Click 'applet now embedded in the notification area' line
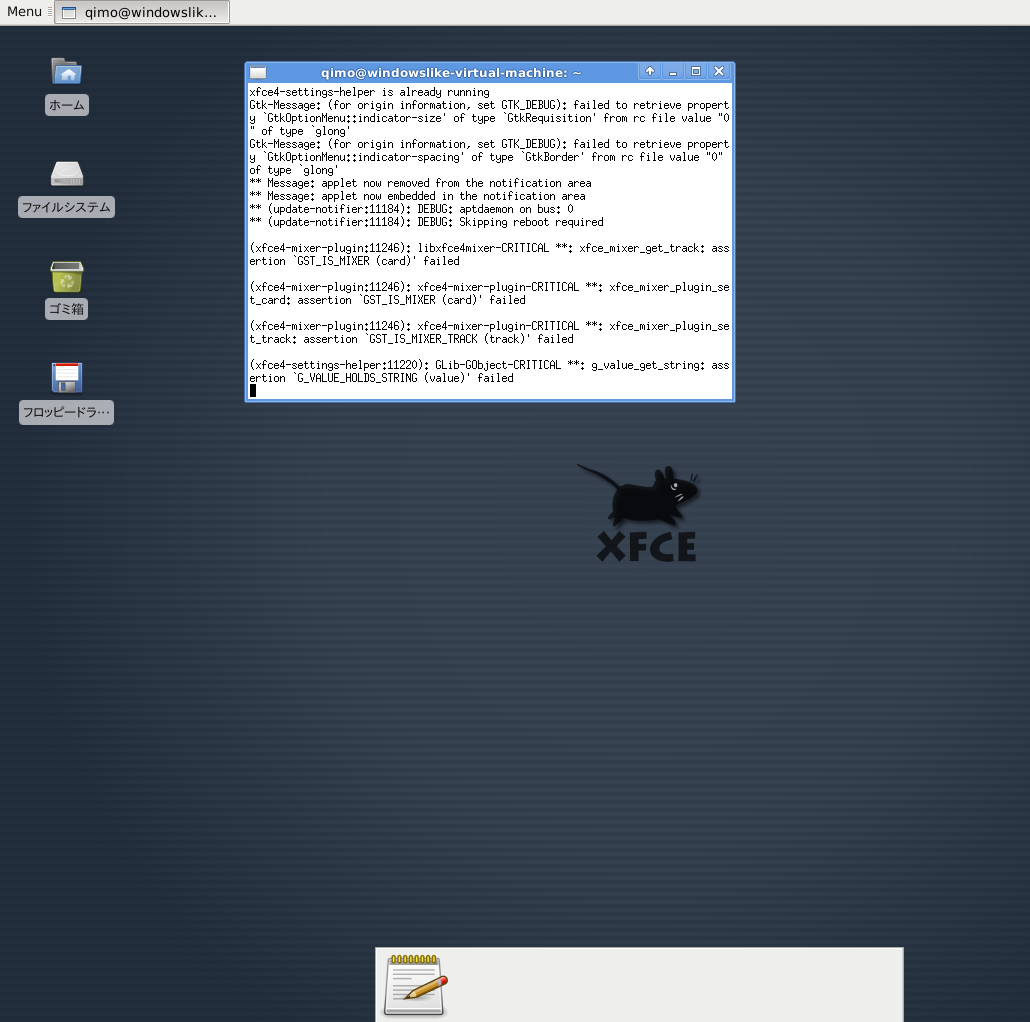The image size is (1030, 1022). coord(417,196)
